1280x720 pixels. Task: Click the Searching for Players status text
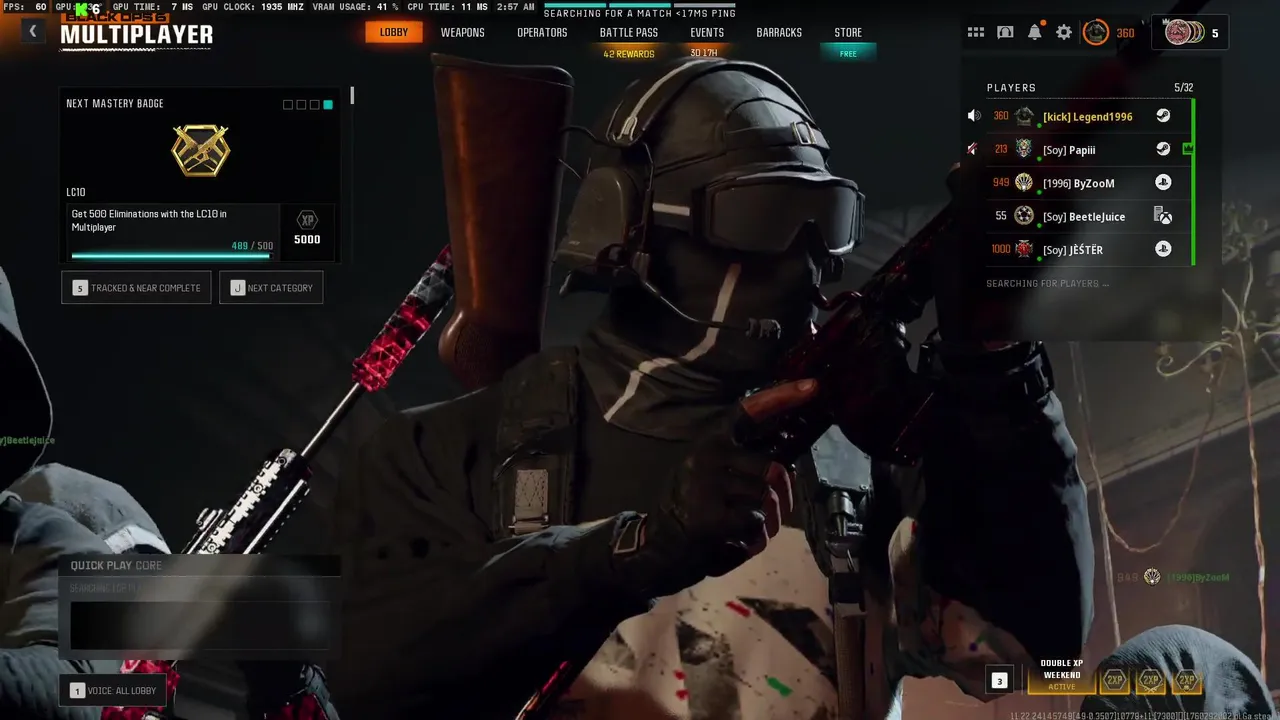pos(1047,284)
